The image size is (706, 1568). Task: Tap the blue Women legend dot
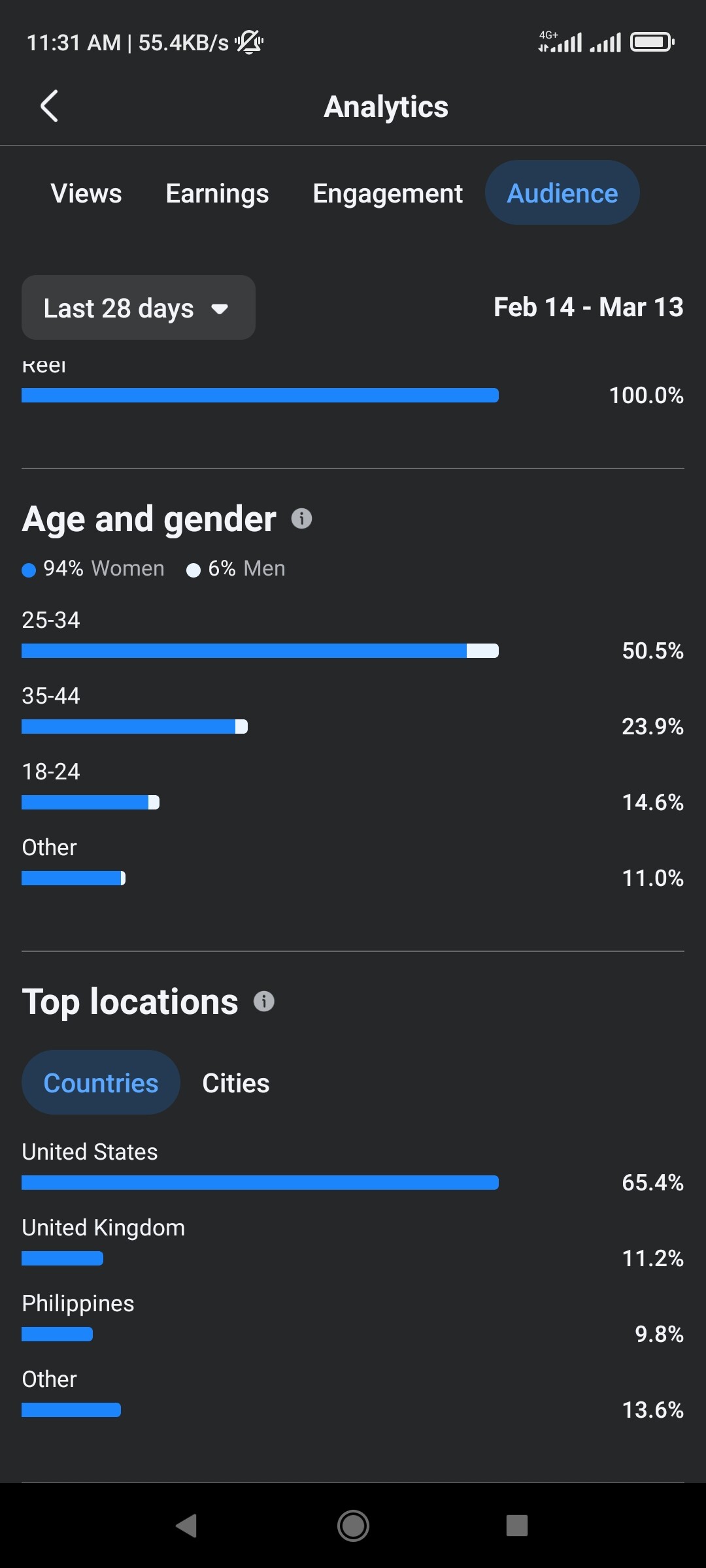[x=29, y=570]
